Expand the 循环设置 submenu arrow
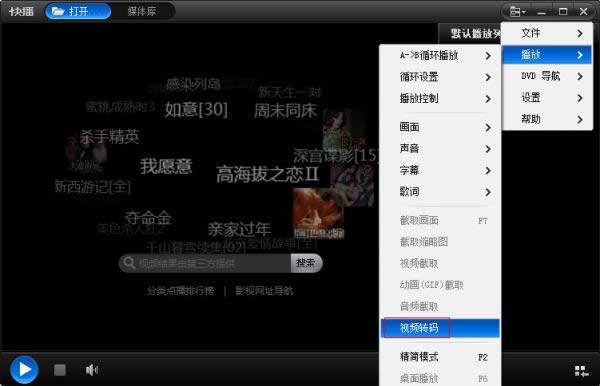The width and height of the screenshot is (600, 386). click(488, 77)
